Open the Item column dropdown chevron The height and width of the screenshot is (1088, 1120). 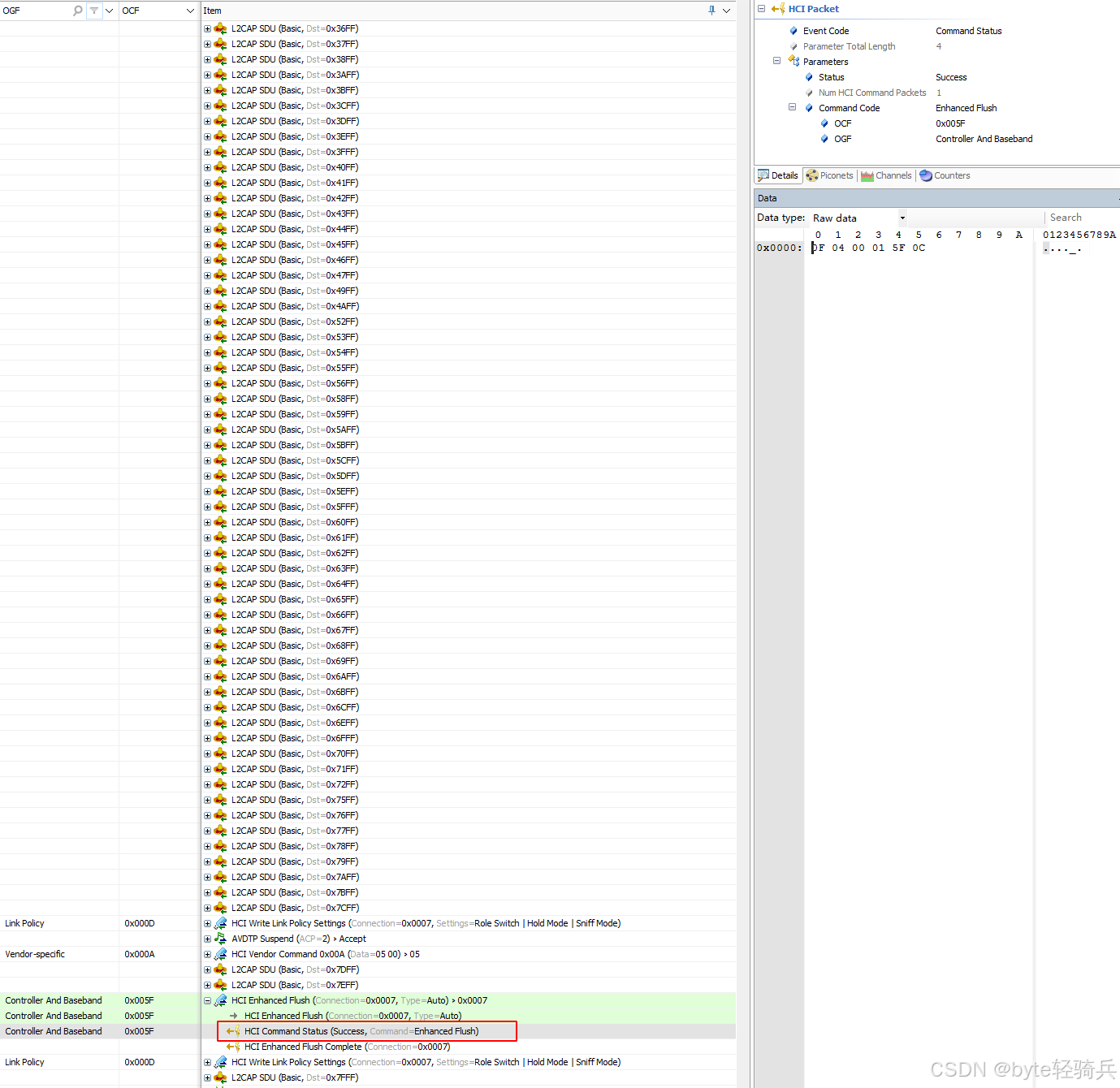click(726, 11)
